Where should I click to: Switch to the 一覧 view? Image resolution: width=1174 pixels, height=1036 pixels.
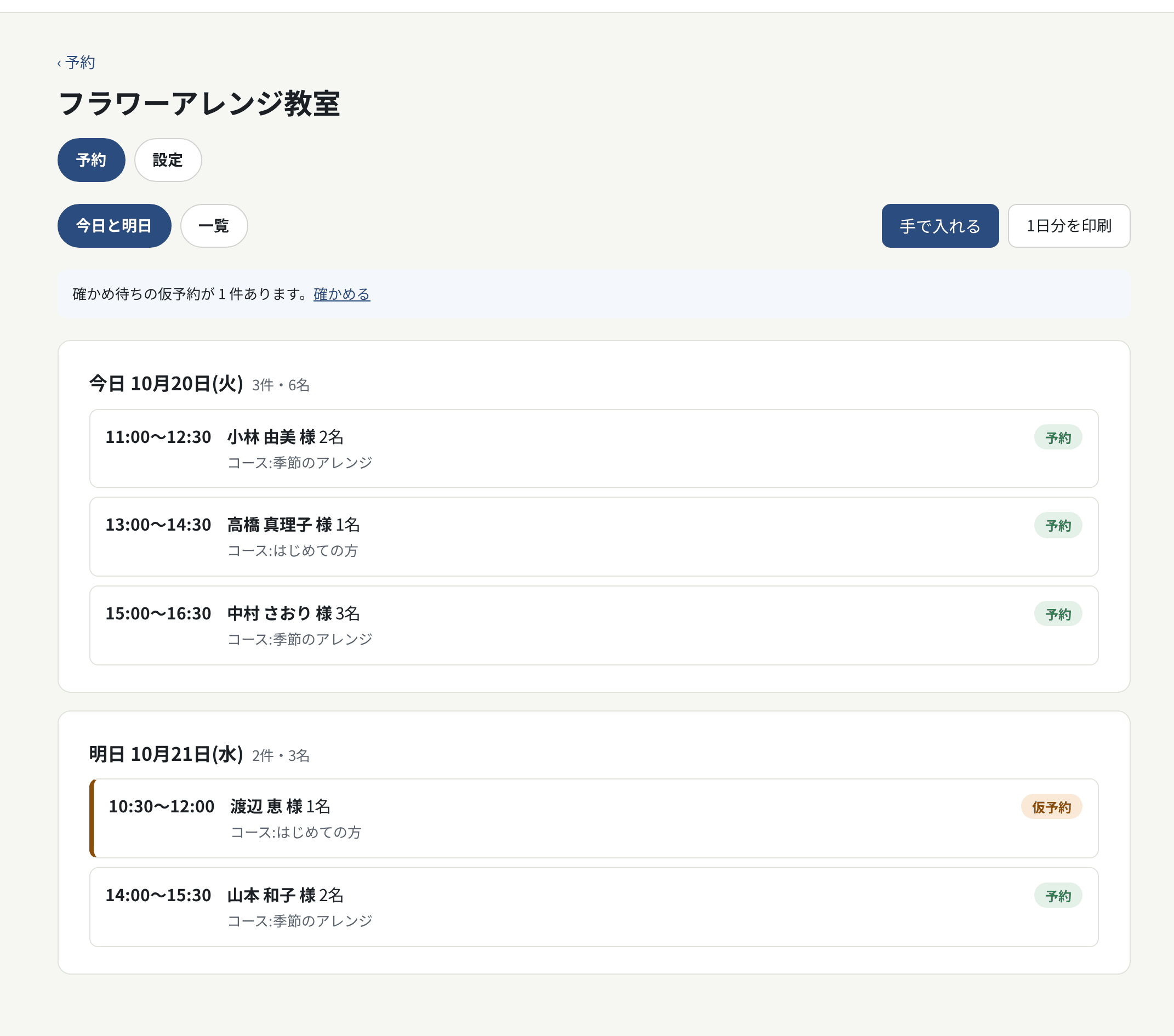(x=214, y=226)
